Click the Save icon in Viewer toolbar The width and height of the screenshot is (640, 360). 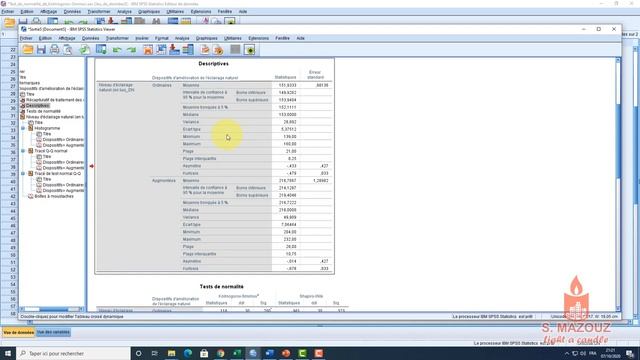tap(41, 50)
